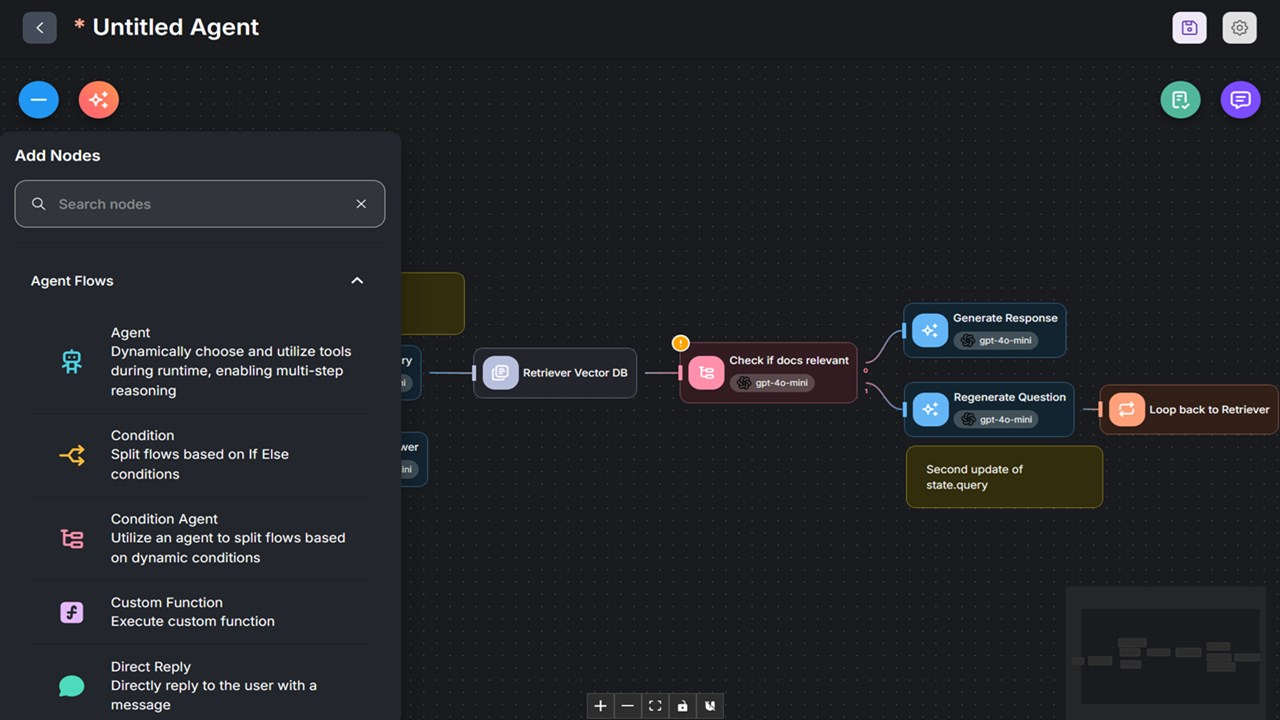This screenshot has height=720, width=1280.
Task: Clear the search nodes field
Action: (361, 204)
